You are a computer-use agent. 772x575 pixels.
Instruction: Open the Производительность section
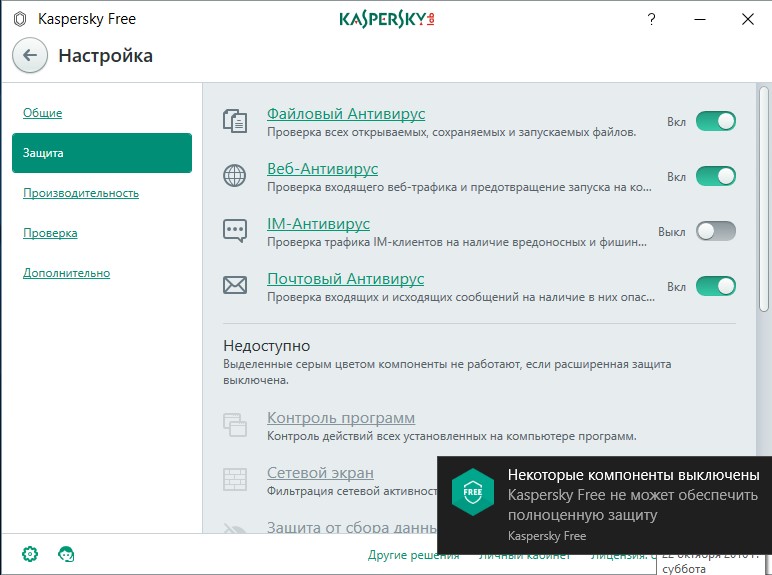point(81,193)
